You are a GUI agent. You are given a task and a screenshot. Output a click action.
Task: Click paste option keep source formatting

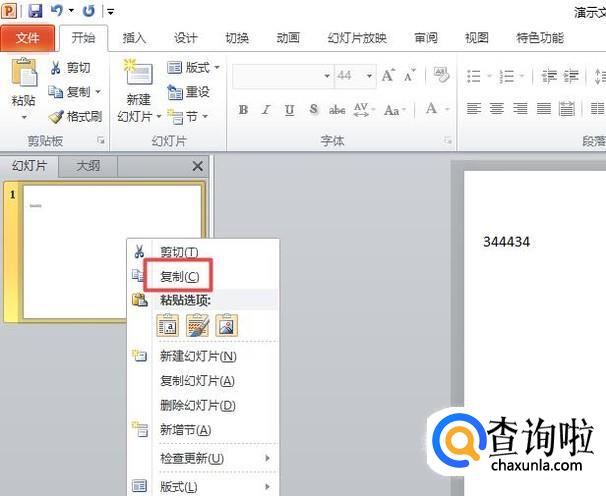(x=197, y=325)
